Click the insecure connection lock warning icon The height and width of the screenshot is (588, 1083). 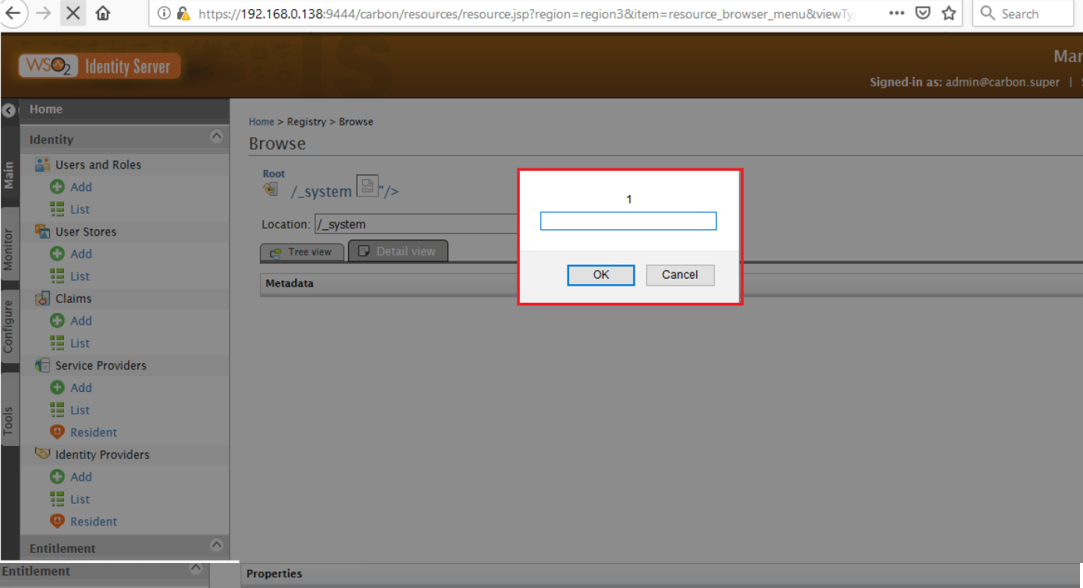[183, 13]
